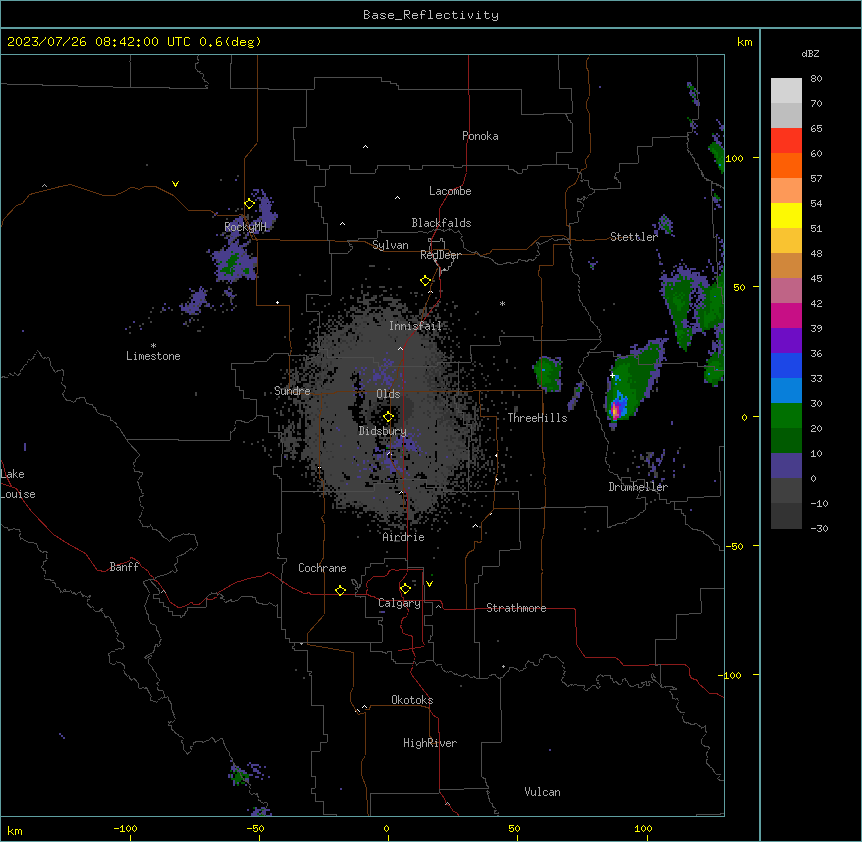Click the Vulcan label
Screen dimensions: 862x842
tap(542, 792)
